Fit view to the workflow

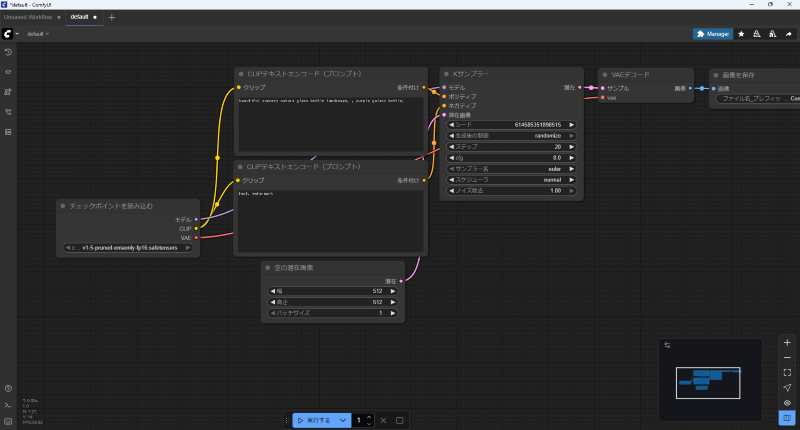(x=787, y=373)
